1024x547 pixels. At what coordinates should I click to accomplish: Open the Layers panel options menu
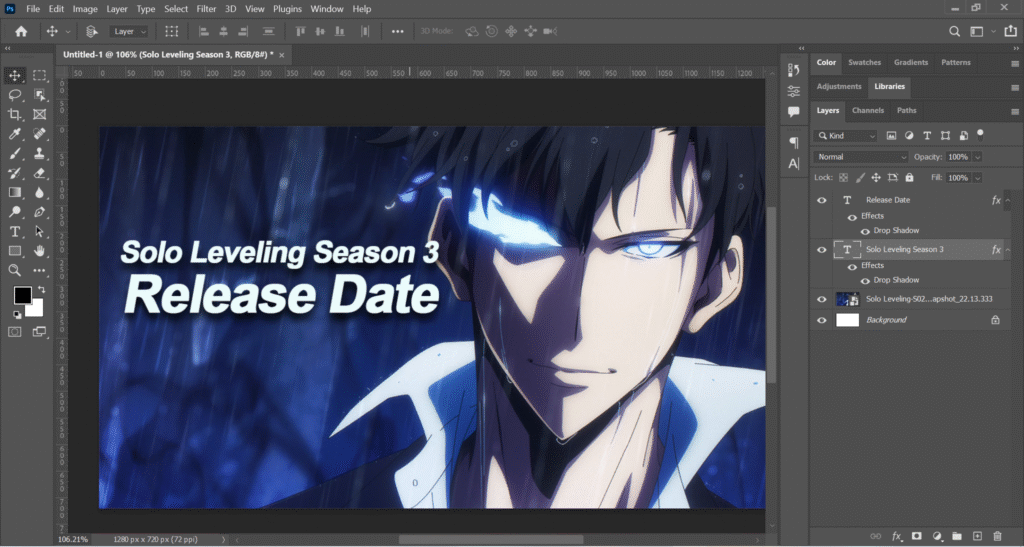click(1015, 112)
